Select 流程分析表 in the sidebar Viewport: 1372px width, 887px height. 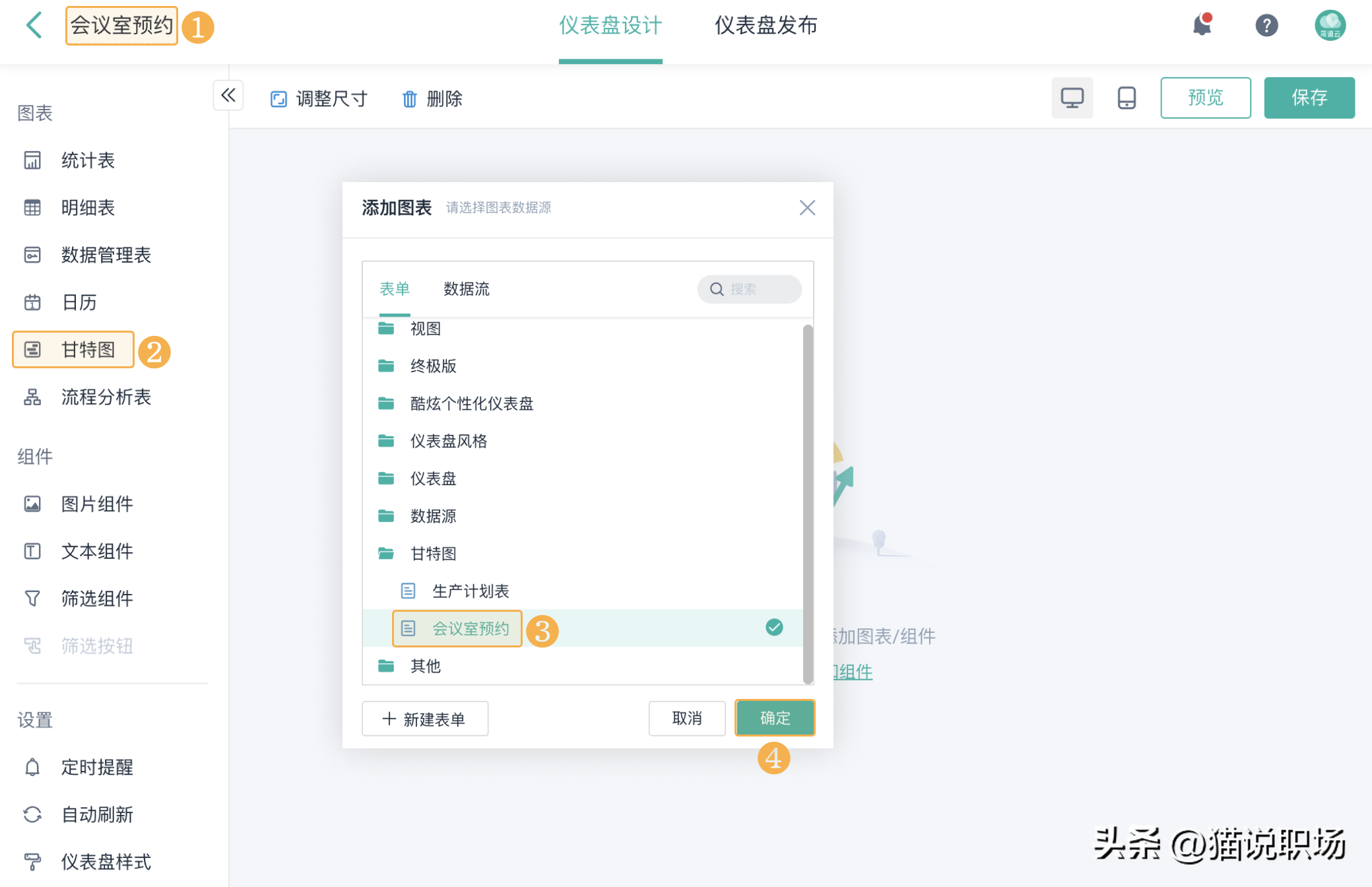(x=106, y=397)
